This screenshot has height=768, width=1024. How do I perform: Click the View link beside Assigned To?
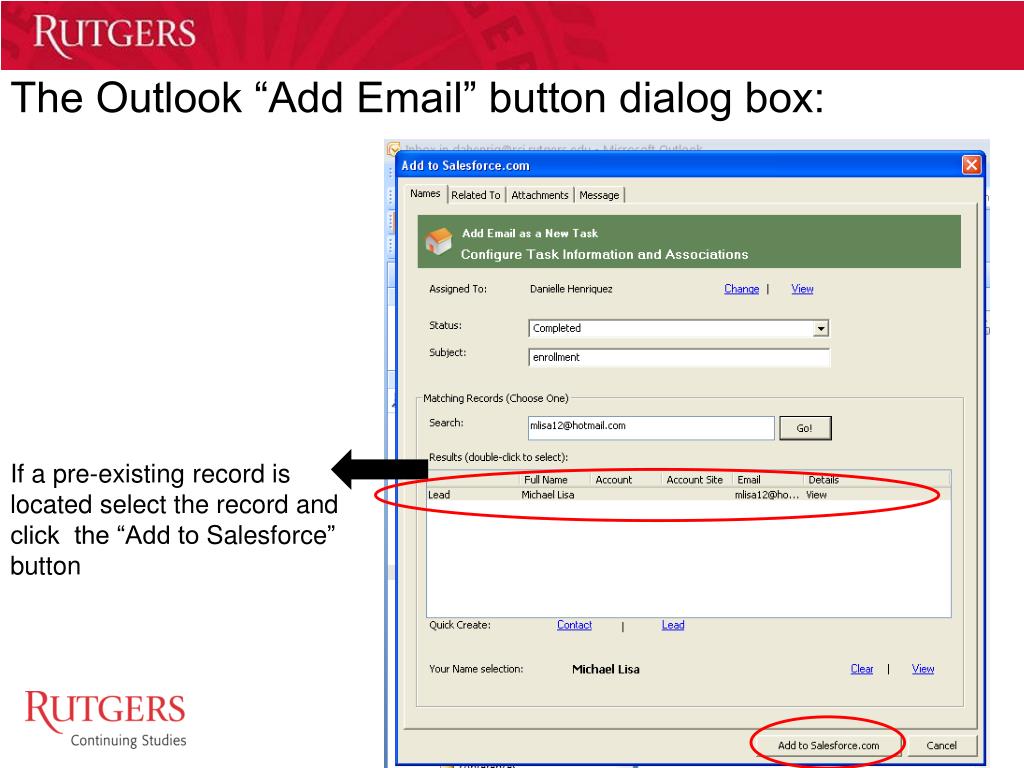(x=802, y=289)
